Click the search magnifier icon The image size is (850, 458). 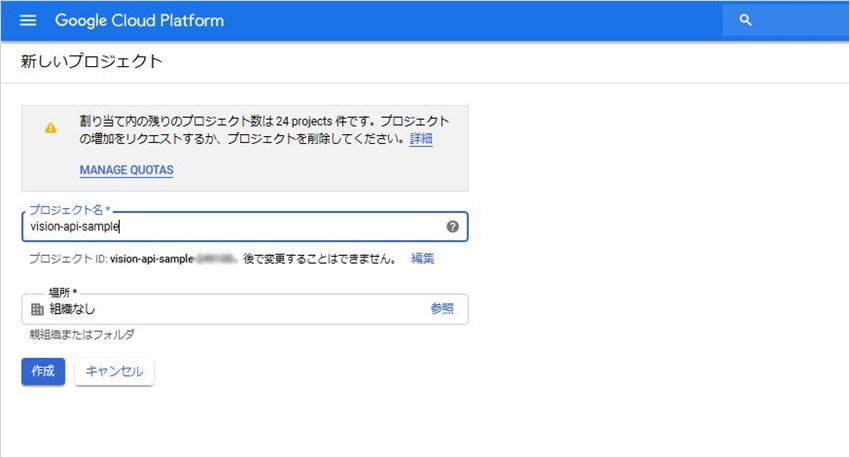click(745, 20)
